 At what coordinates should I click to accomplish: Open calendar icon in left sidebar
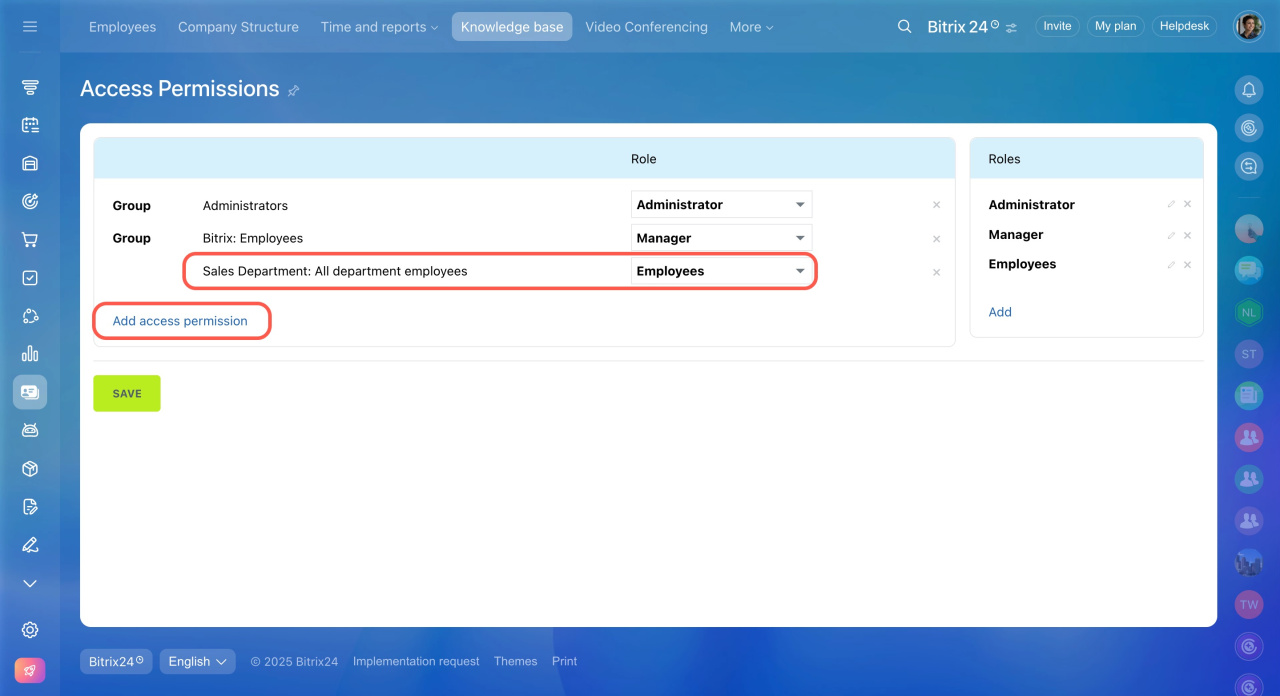pyautogui.click(x=30, y=126)
